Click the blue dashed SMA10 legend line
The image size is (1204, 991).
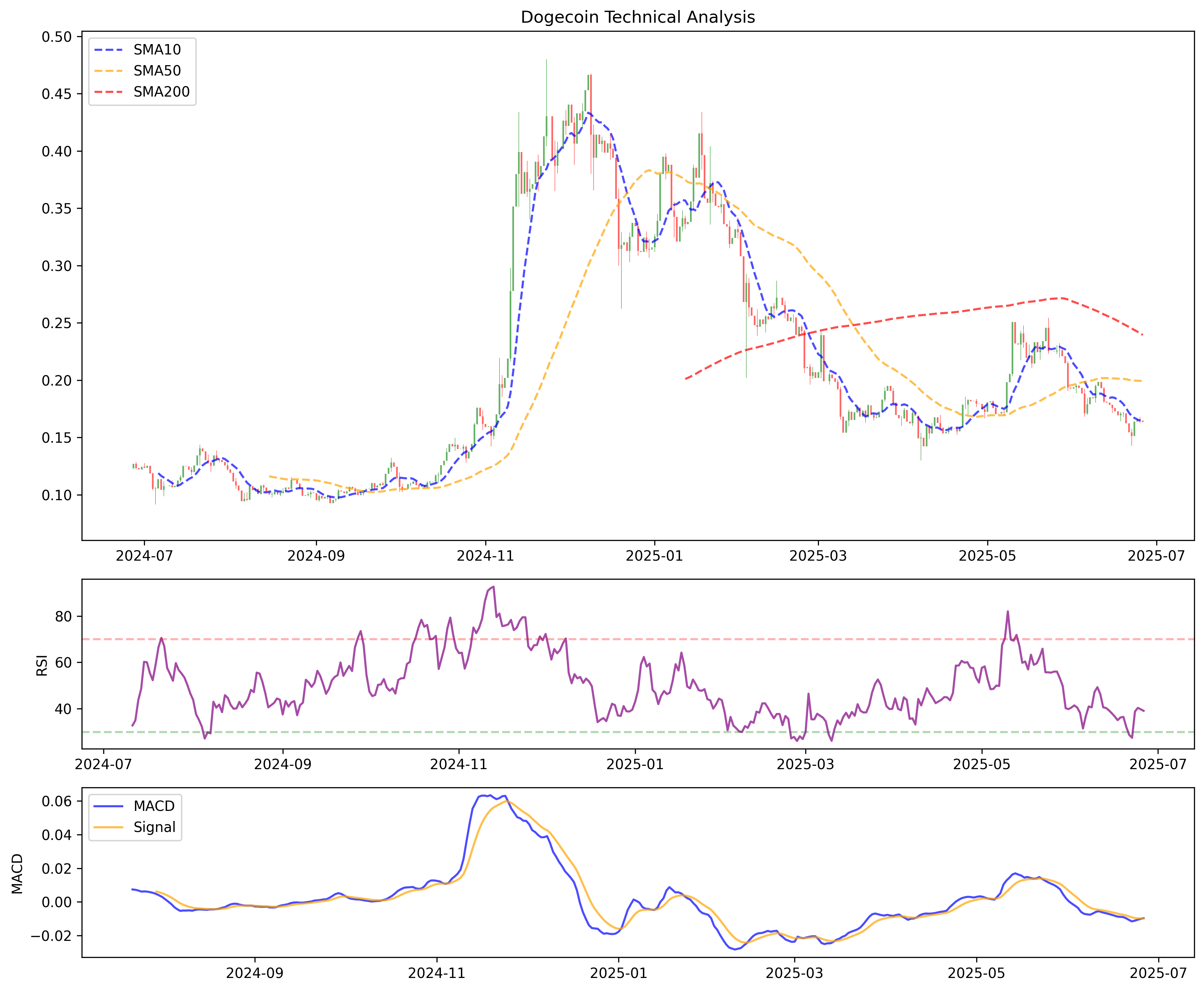109,50
